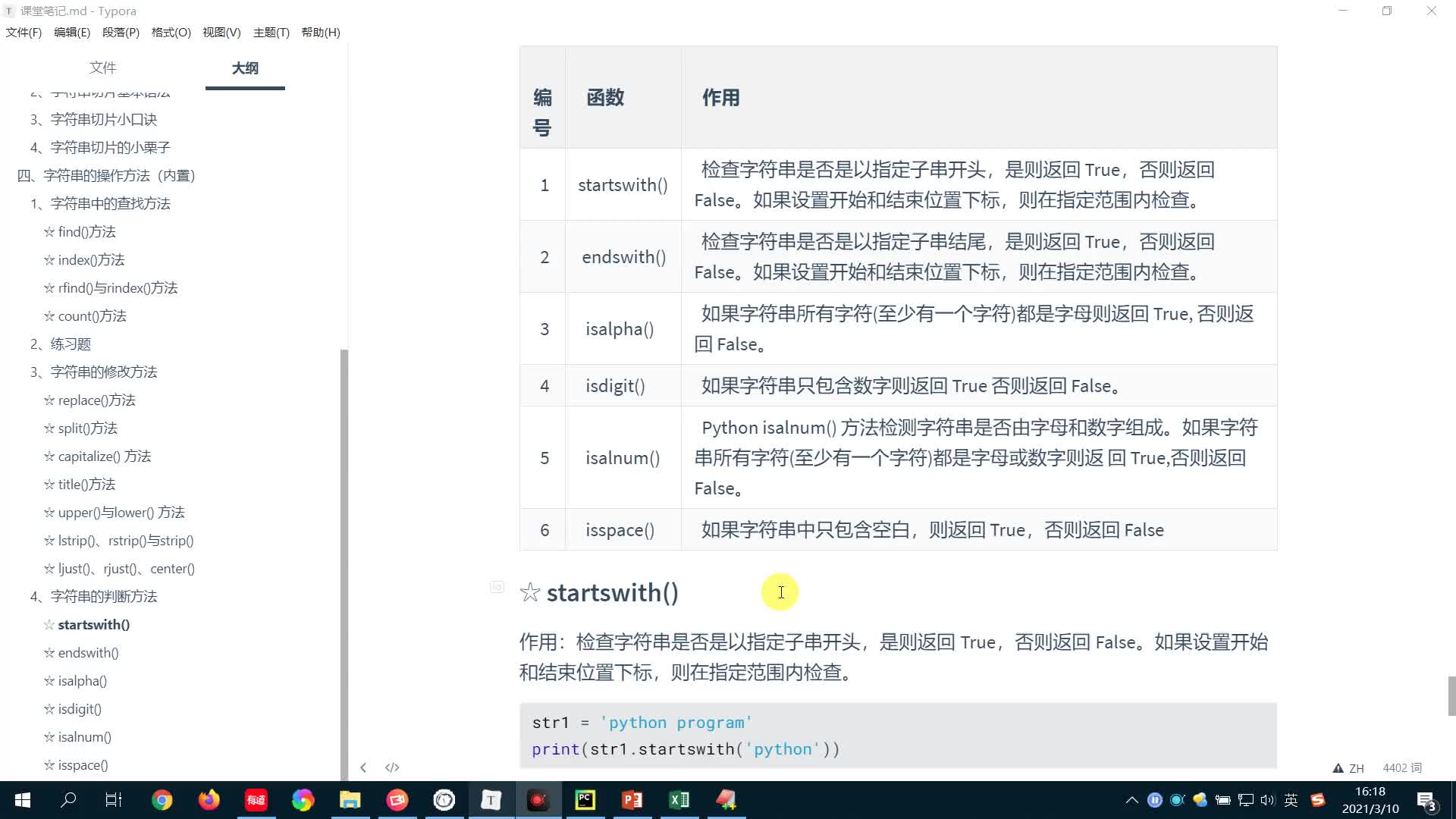
Task: Open the 格式(O) menu
Action: click(x=171, y=33)
